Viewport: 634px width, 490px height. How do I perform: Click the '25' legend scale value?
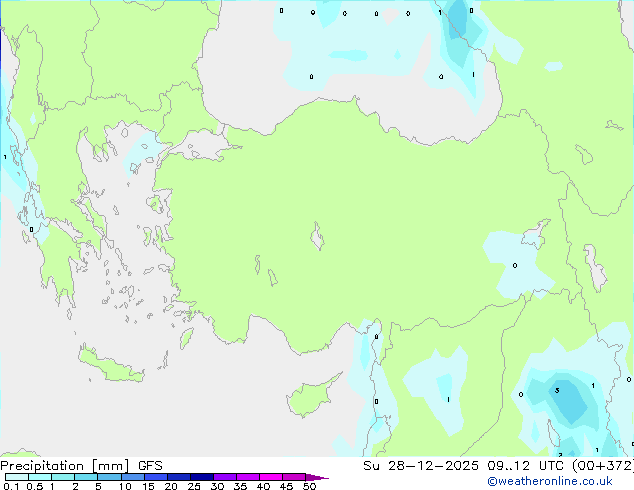(194, 486)
